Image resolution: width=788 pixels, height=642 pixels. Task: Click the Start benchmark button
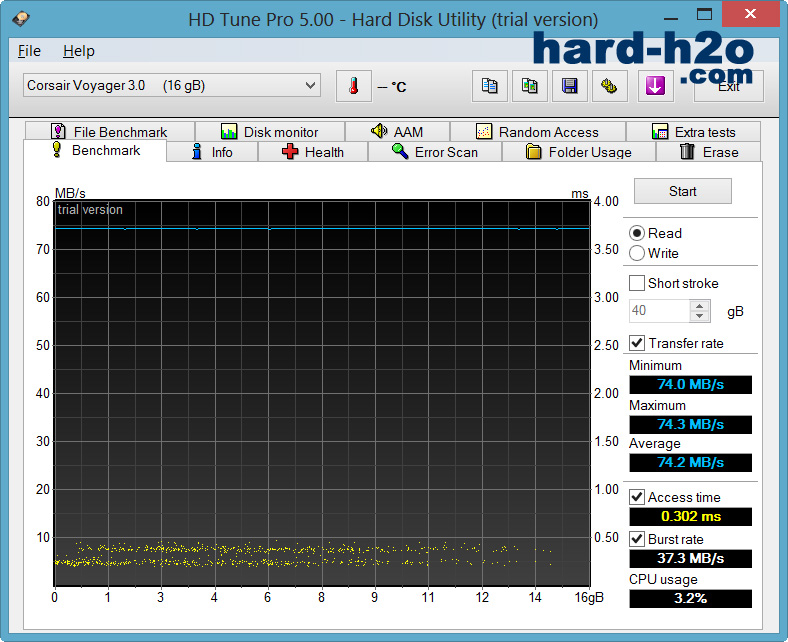682,191
